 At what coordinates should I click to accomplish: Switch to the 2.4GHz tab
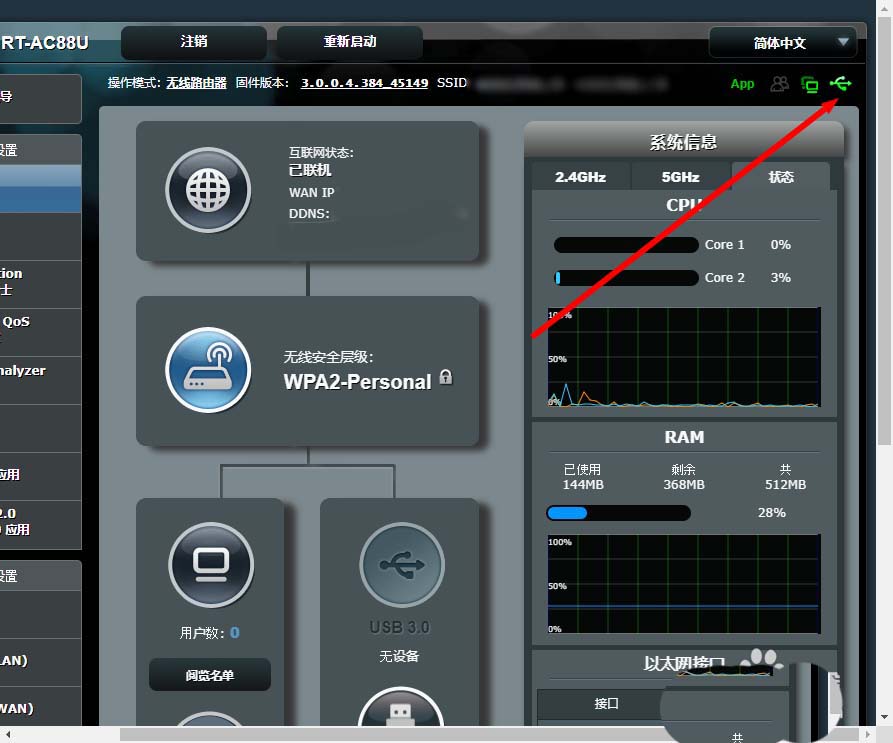point(580,177)
